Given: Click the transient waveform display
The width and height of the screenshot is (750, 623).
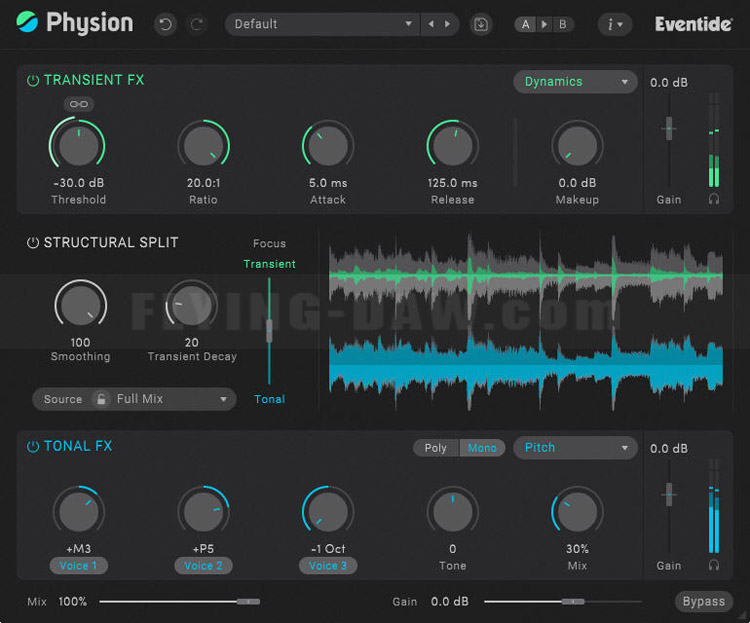Looking at the screenshot, I should pyautogui.click(x=526, y=276).
